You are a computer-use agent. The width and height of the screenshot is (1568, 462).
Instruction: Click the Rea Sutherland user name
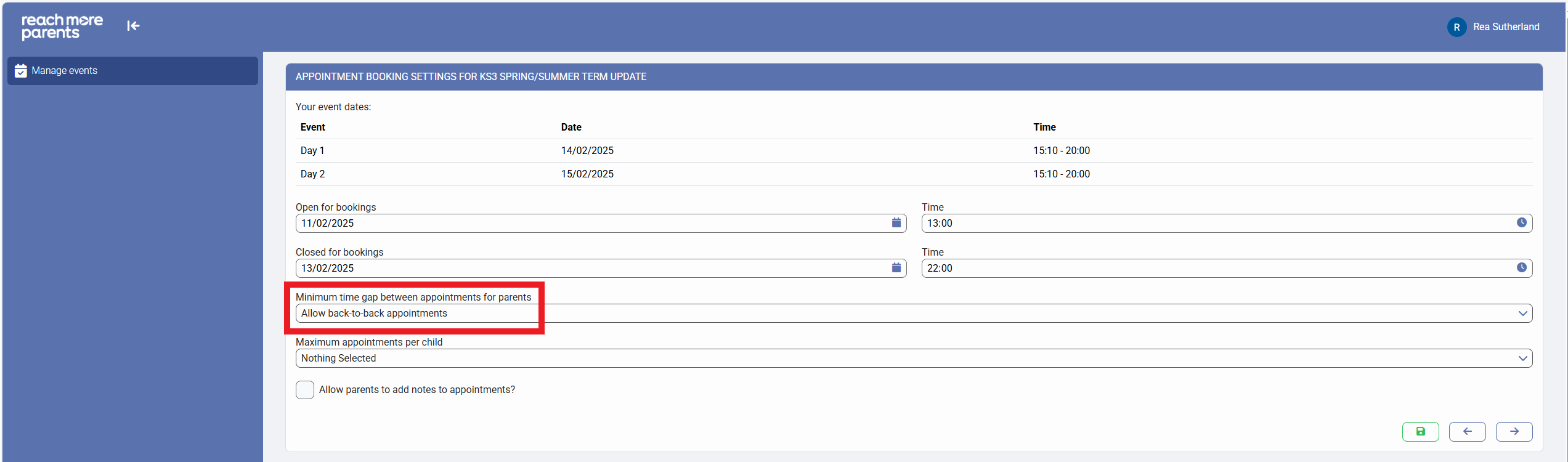[x=1506, y=27]
